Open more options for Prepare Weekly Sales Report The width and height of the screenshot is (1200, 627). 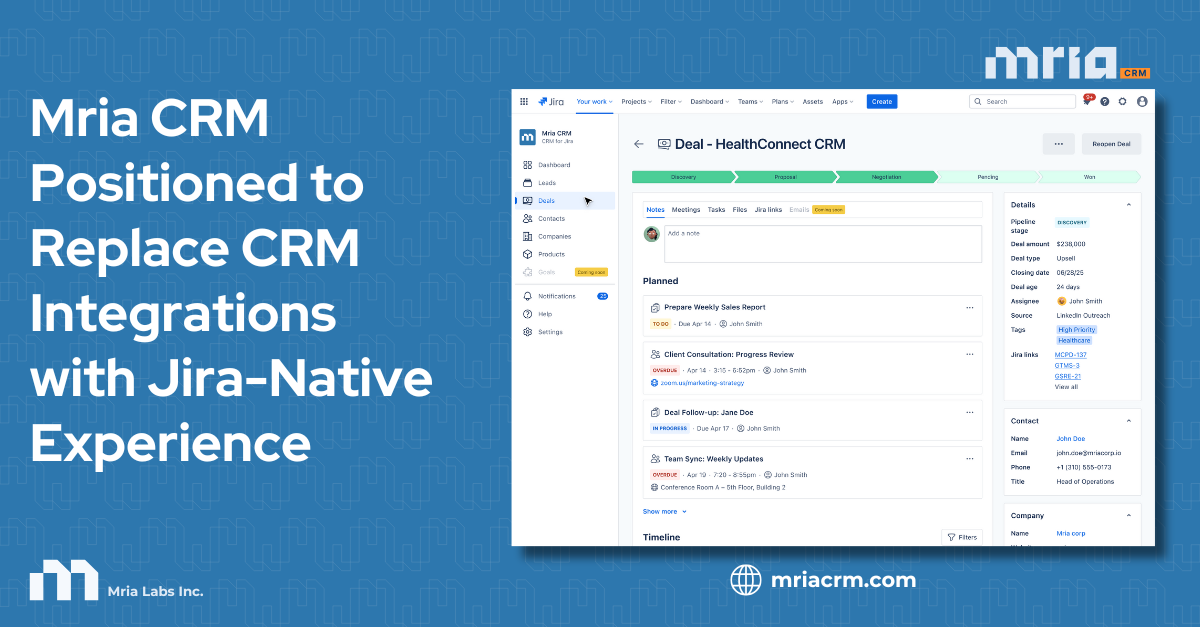(x=969, y=307)
